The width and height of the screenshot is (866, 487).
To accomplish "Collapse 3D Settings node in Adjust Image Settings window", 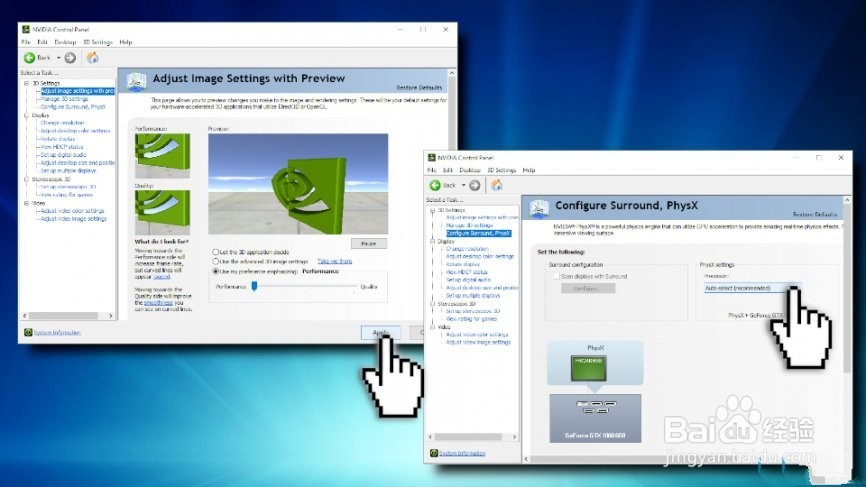I will pyautogui.click(x=26, y=83).
